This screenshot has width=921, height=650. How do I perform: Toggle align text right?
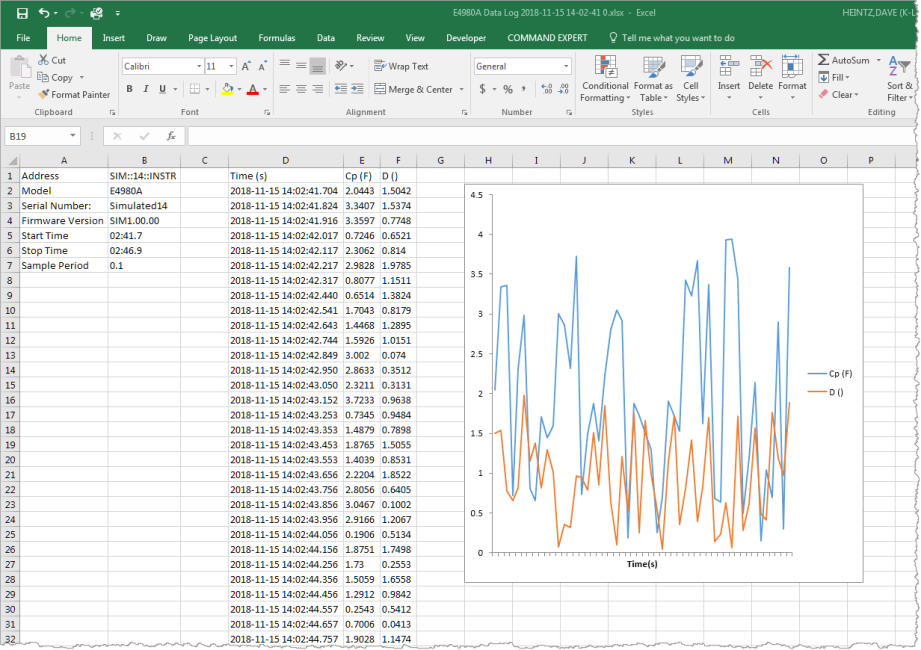[x=318, y=89]
